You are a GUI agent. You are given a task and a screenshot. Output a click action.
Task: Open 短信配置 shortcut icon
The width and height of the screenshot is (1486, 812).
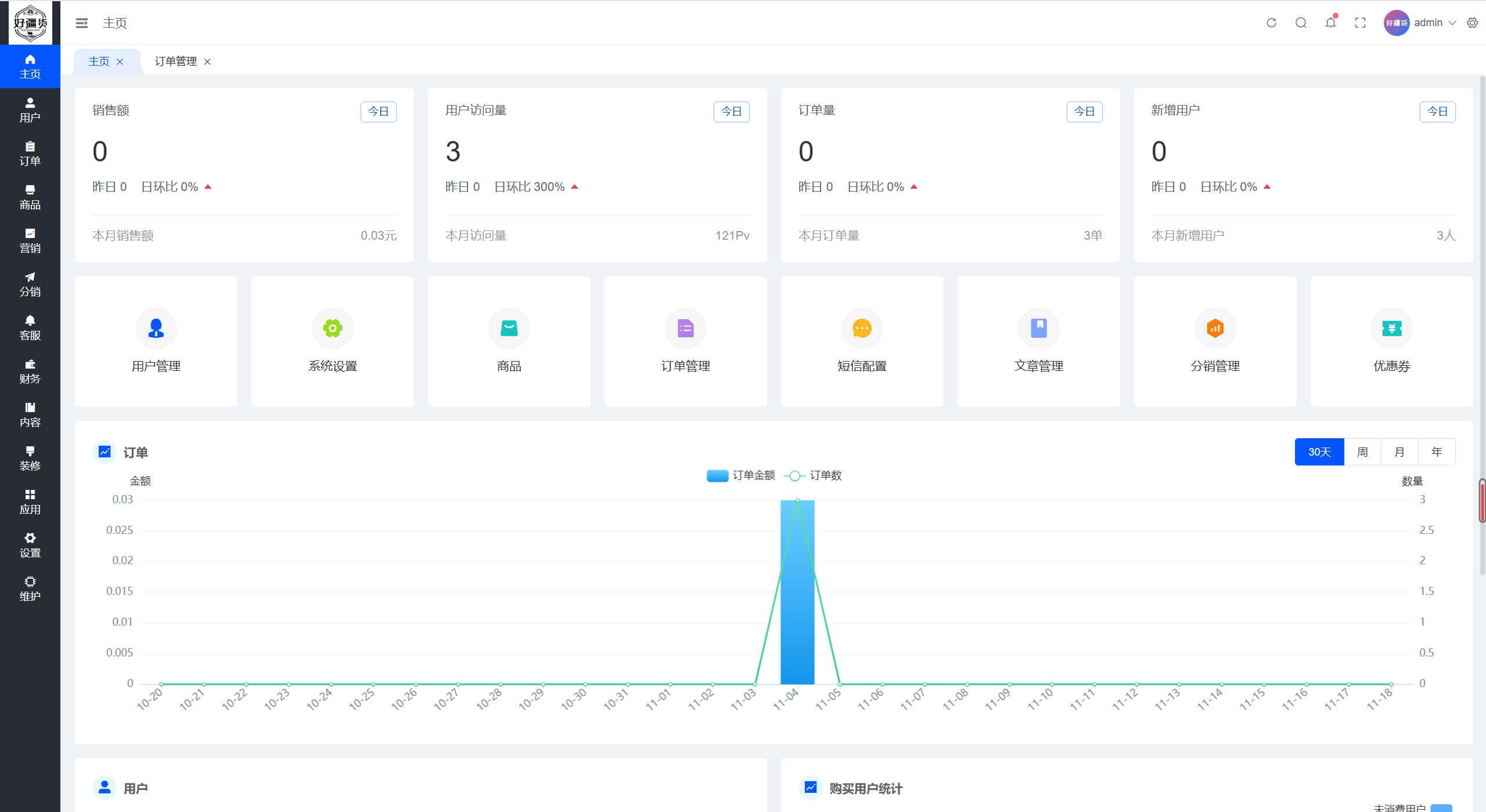click(x=862, y=329)
